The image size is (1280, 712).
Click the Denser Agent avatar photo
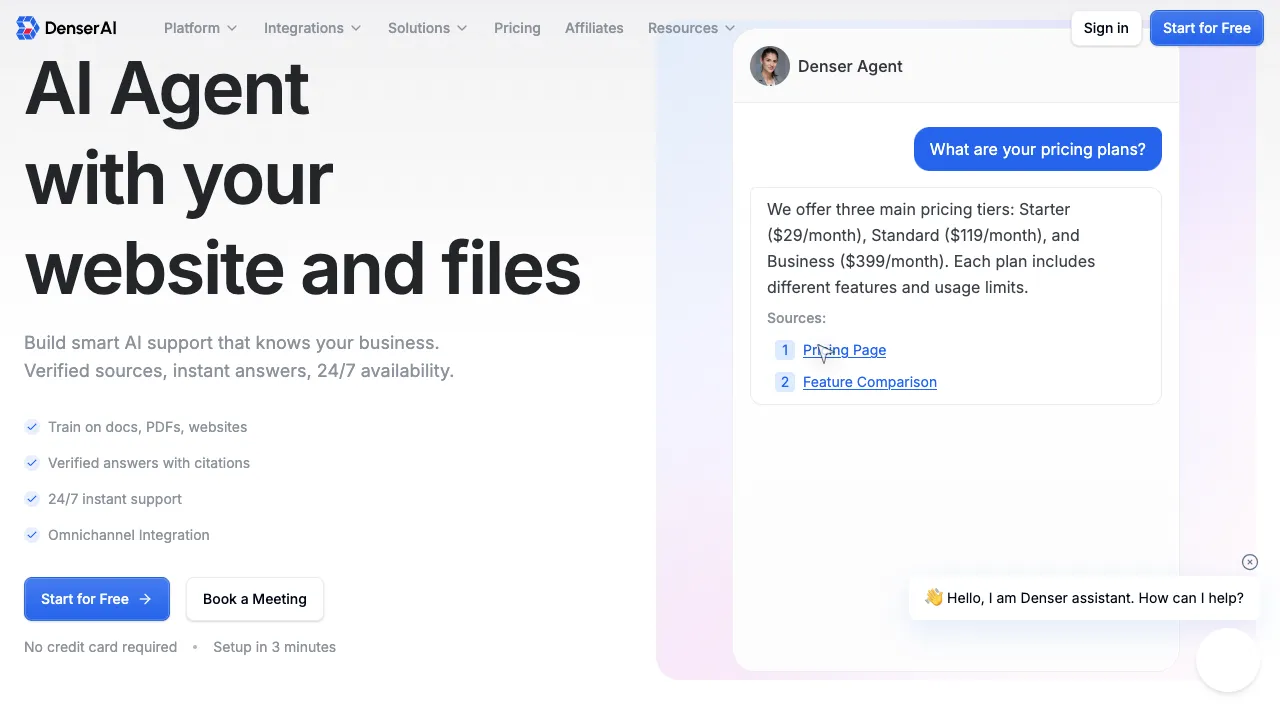770,66
